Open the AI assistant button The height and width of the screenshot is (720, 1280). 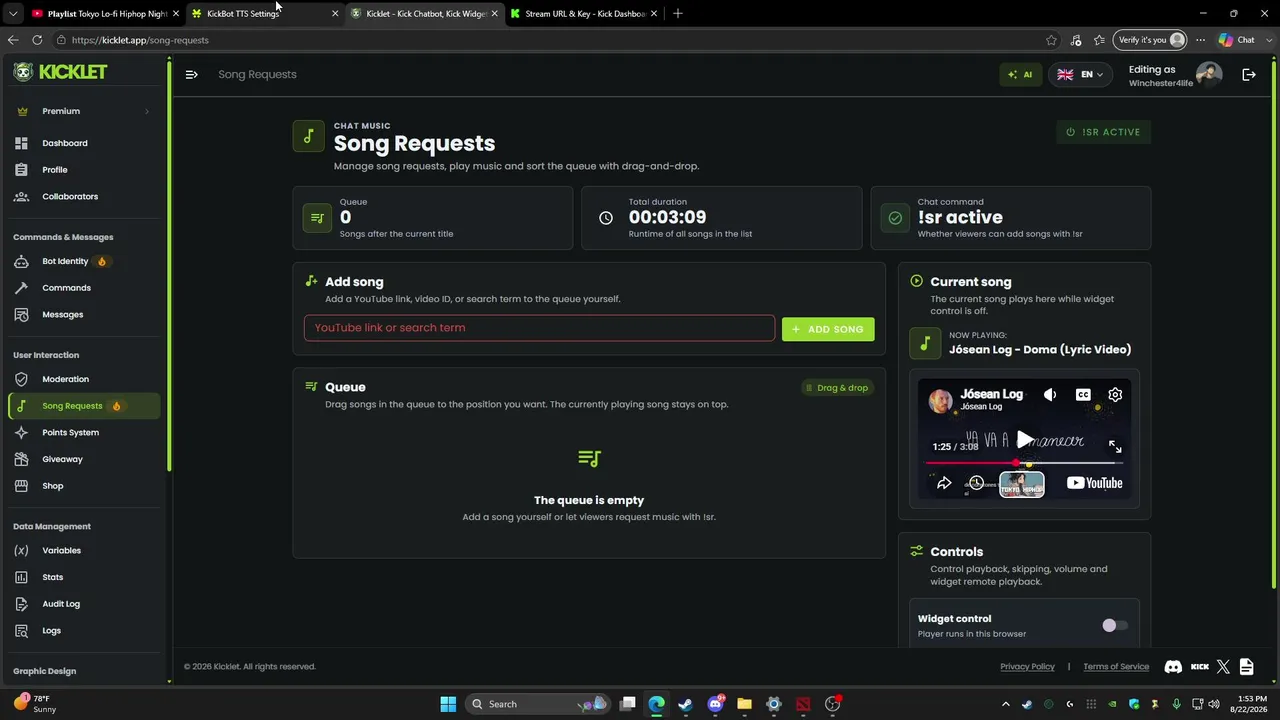tap(1020, 74)
